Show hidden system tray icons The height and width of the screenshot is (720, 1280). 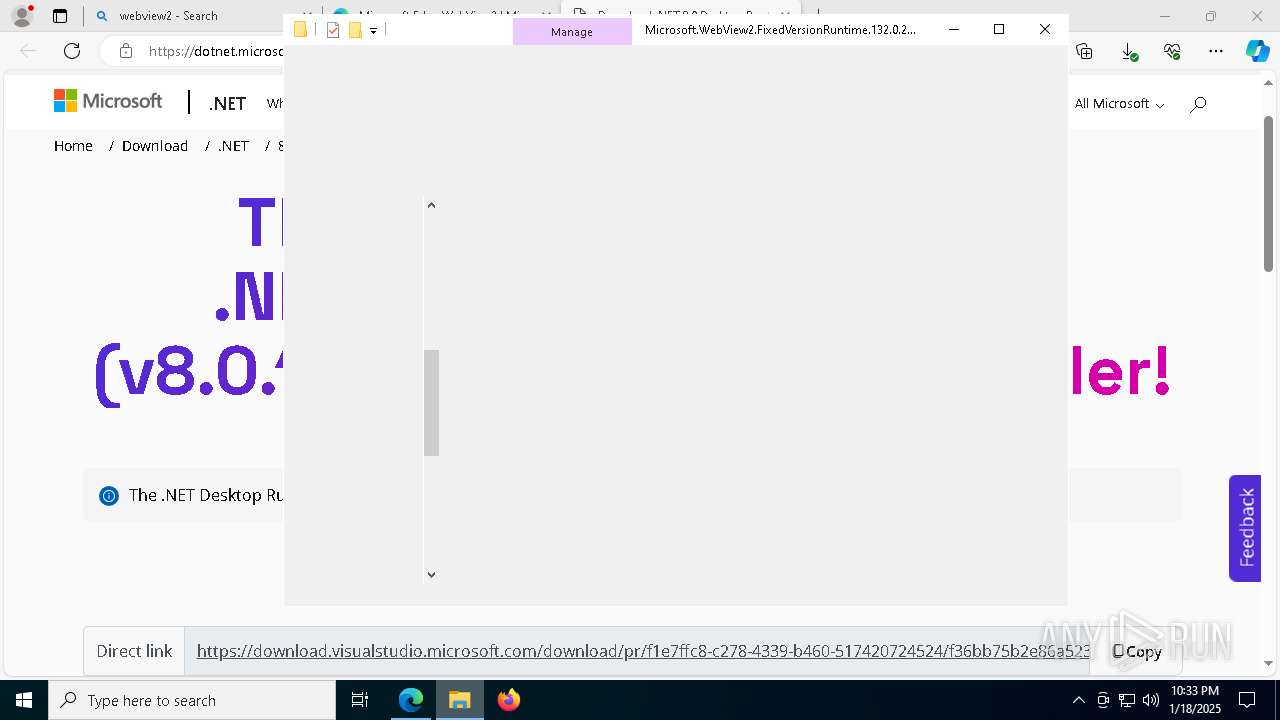pyautogui.click(x=1078, y=700)
